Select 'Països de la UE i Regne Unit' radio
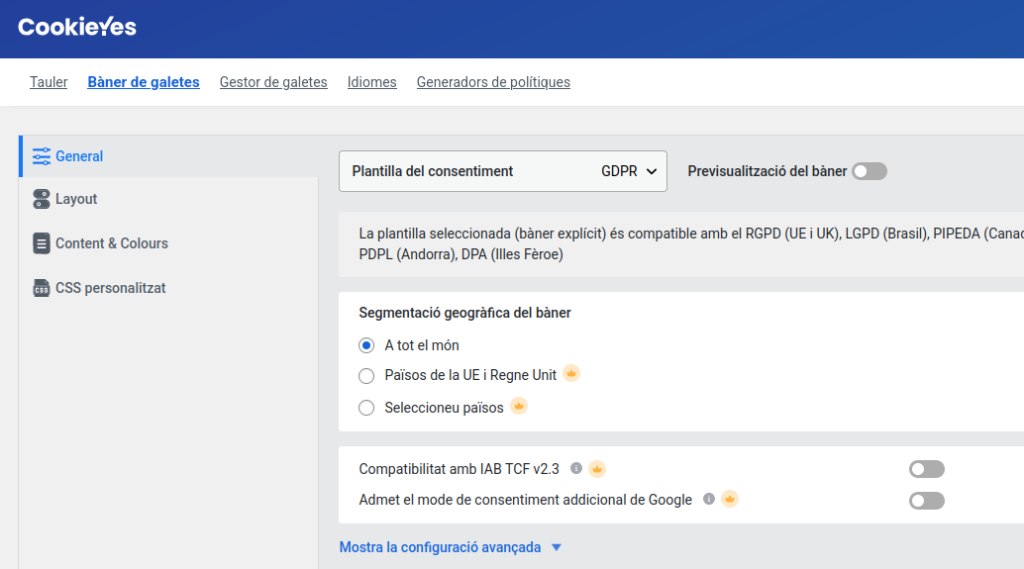Screen dimensions: 1024x569 coord(366,376)
